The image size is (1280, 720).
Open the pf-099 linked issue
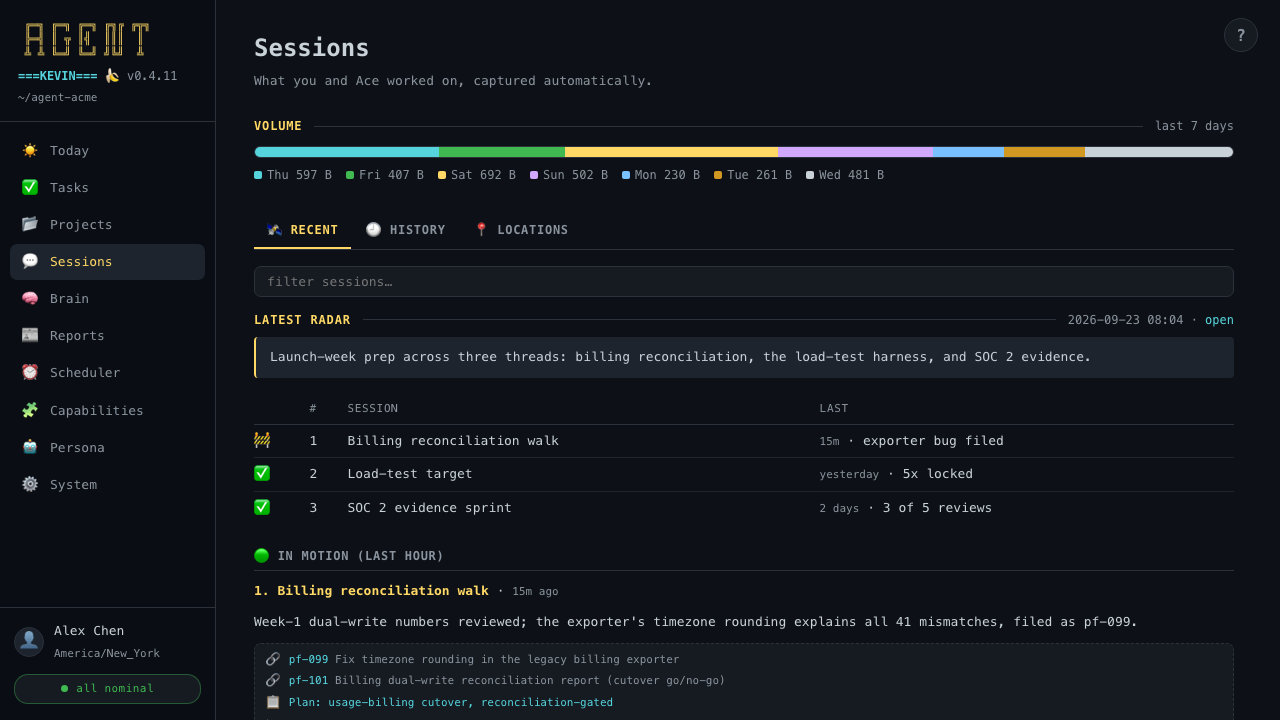point(308,659)
